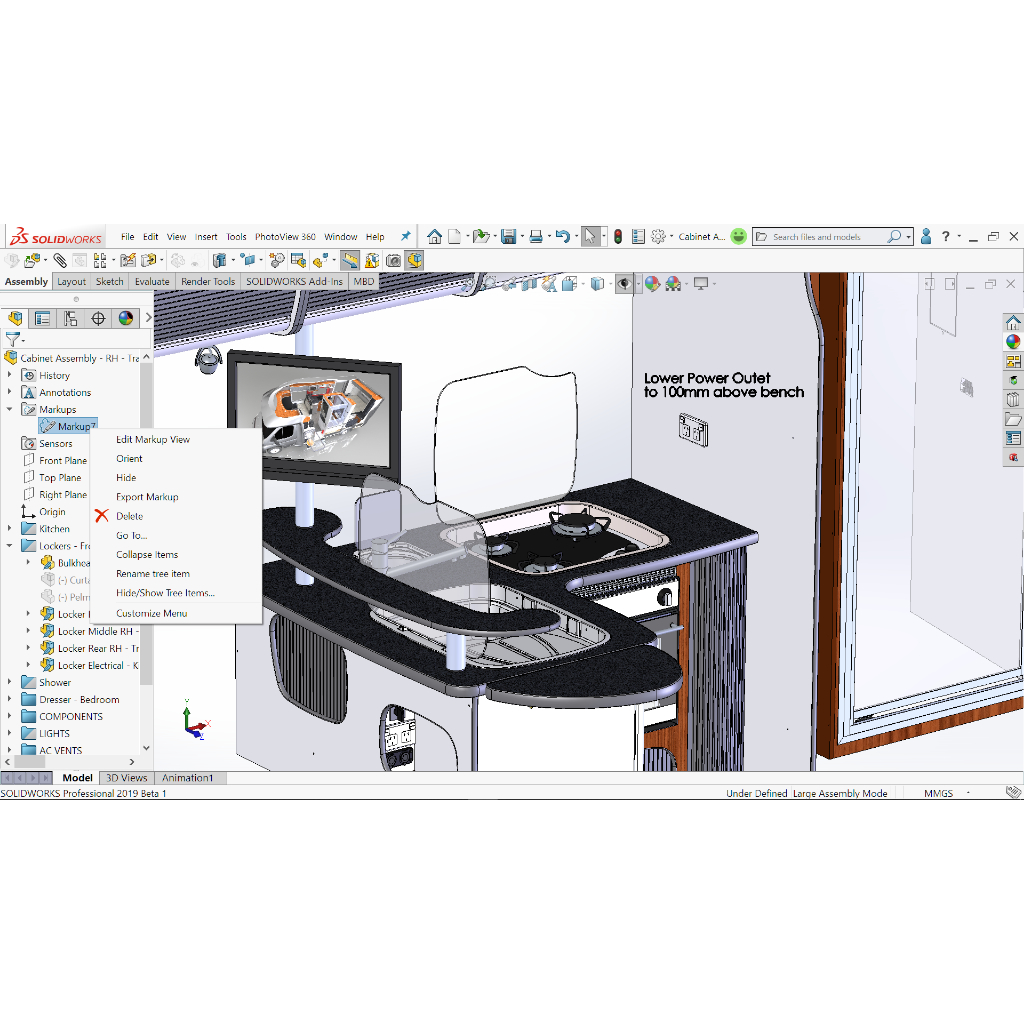Open the DimXpertManager crosshair tab icon

(x=98, y=318)
